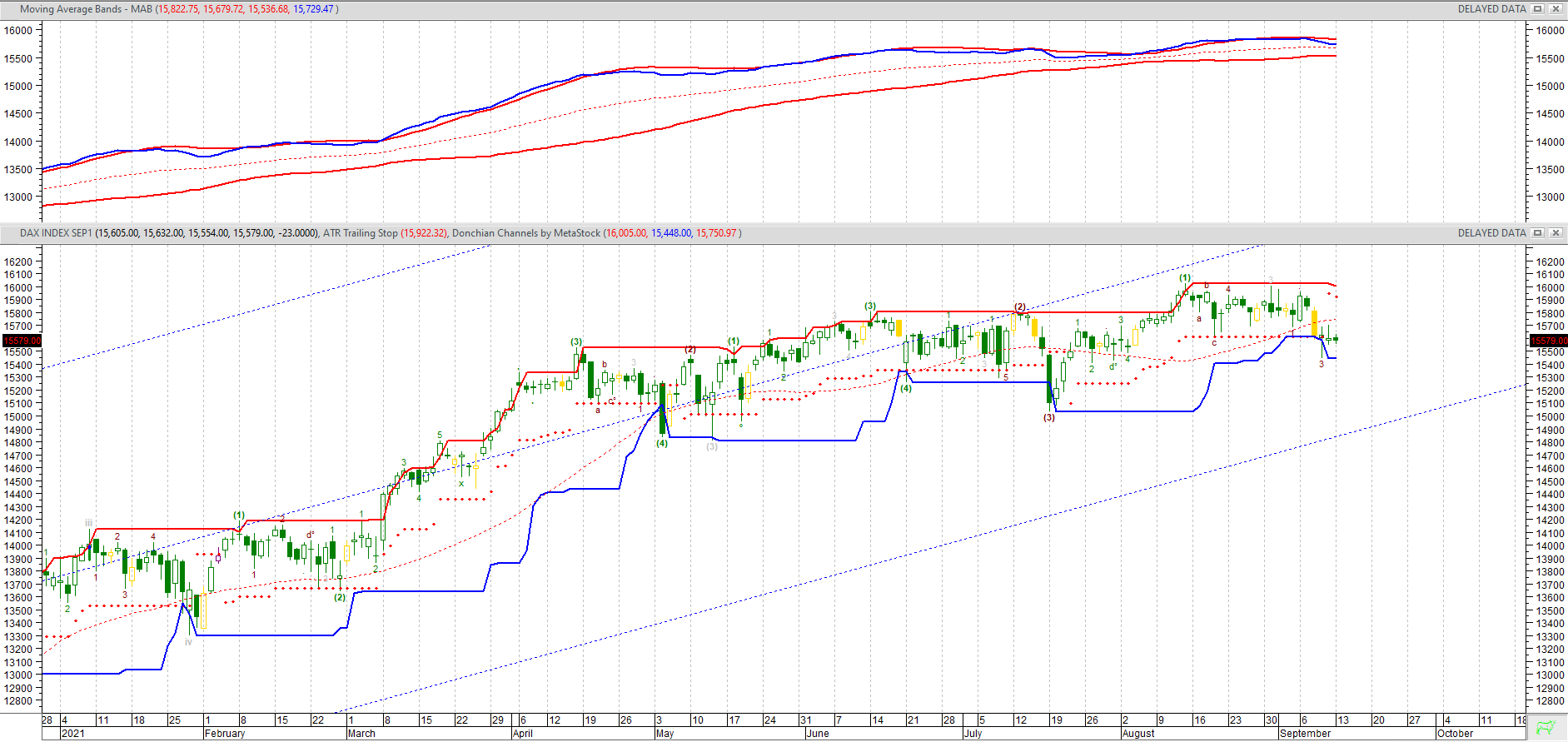Click the 2021 year label on date axis
Image resolution: width=1568 pixels, height=742 pixels.
(x=73, y=734)
